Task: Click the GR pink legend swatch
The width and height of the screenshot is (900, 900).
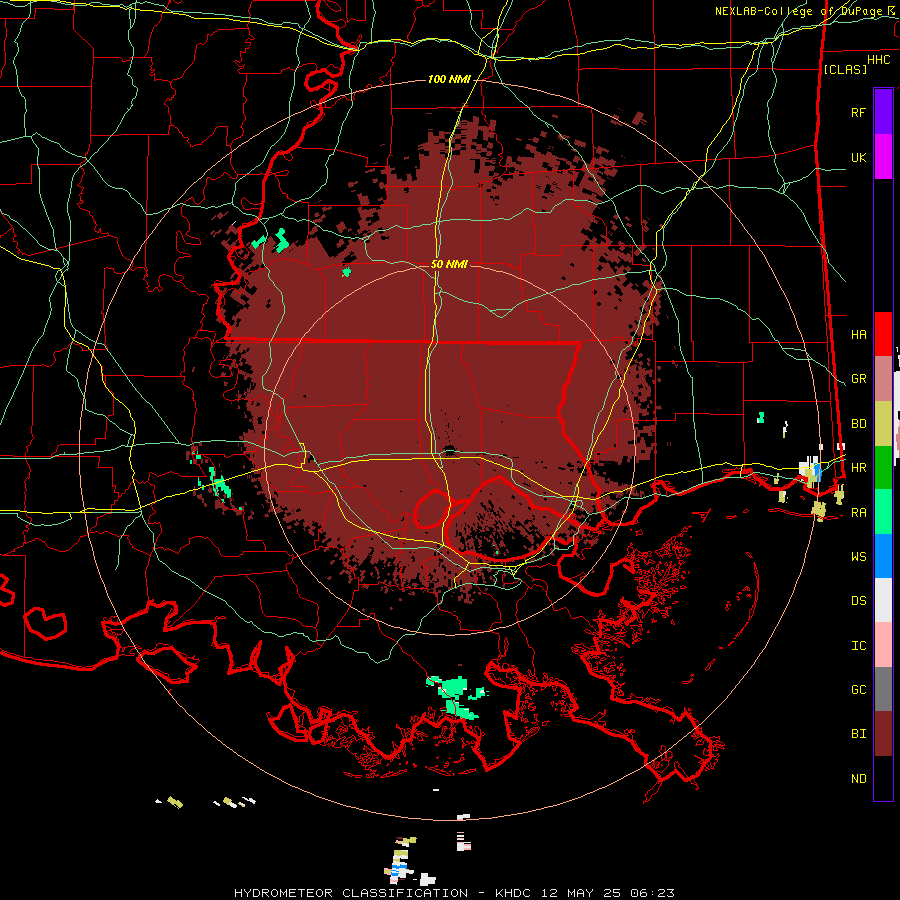Action: [x=883, y=379]
